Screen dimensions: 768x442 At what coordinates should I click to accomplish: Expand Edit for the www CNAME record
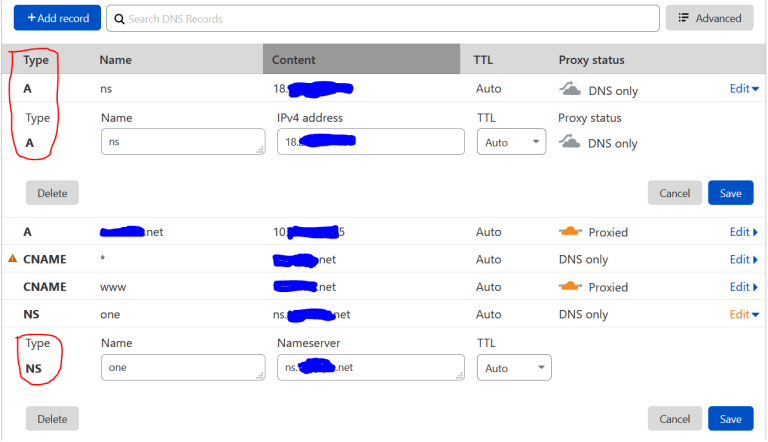pos(743,287)
